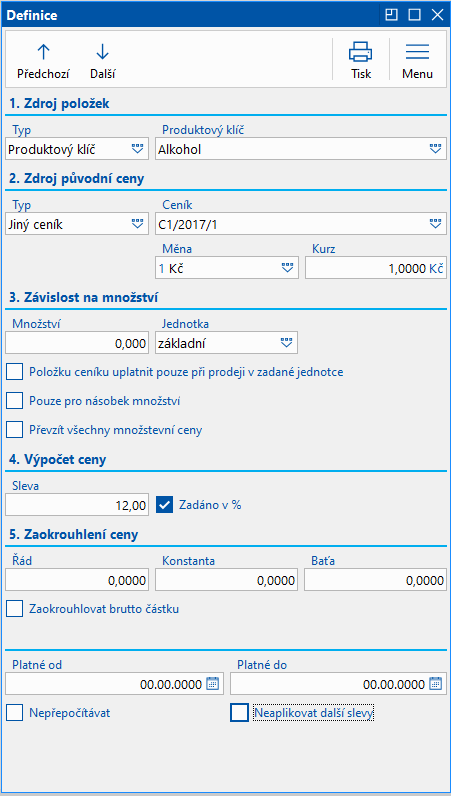
Task: Open the Ceník C1/2017/1 dropdown
Action: [435, 224]
